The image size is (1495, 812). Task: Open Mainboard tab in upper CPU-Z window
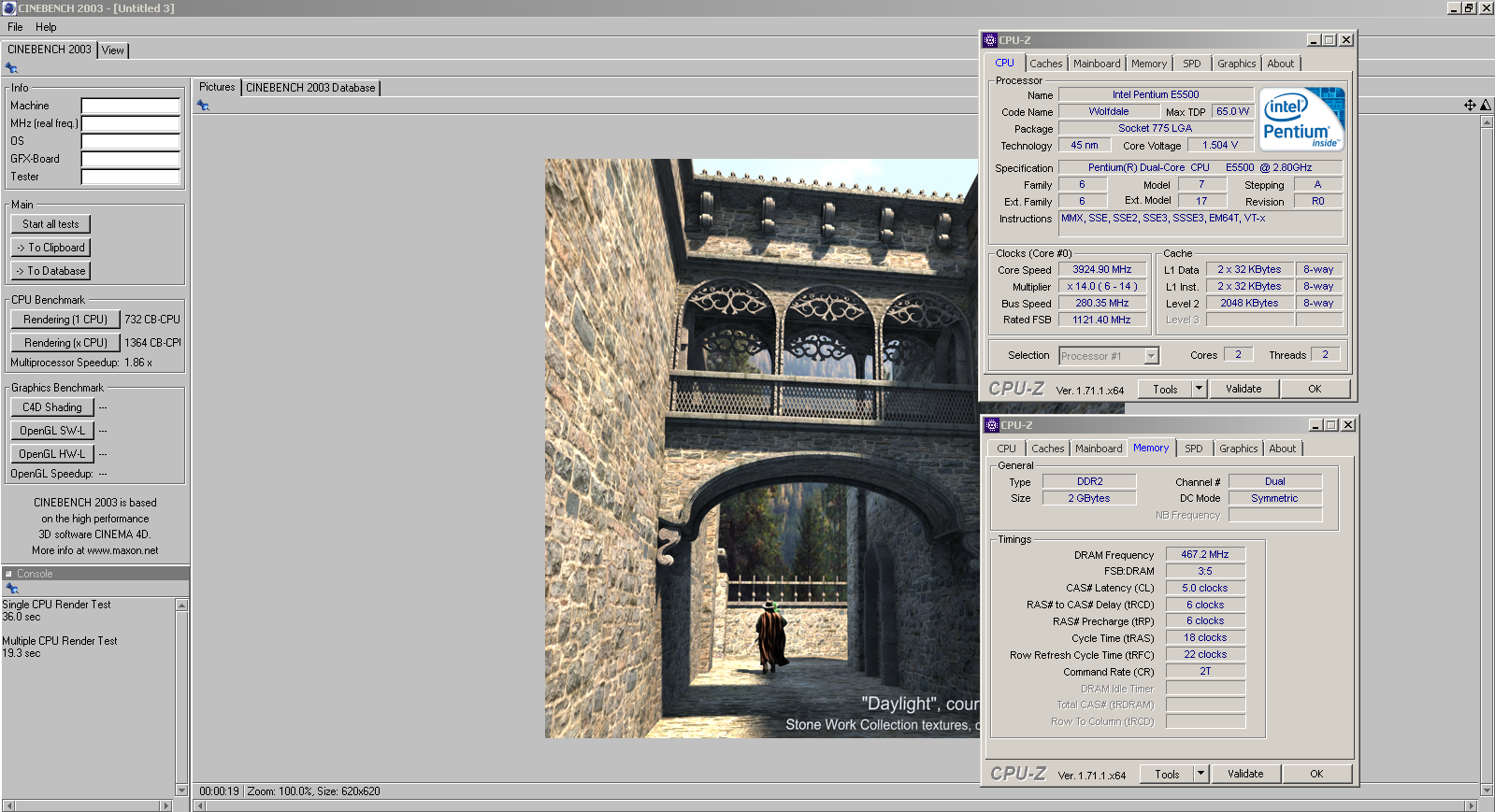coord(1097,64)
